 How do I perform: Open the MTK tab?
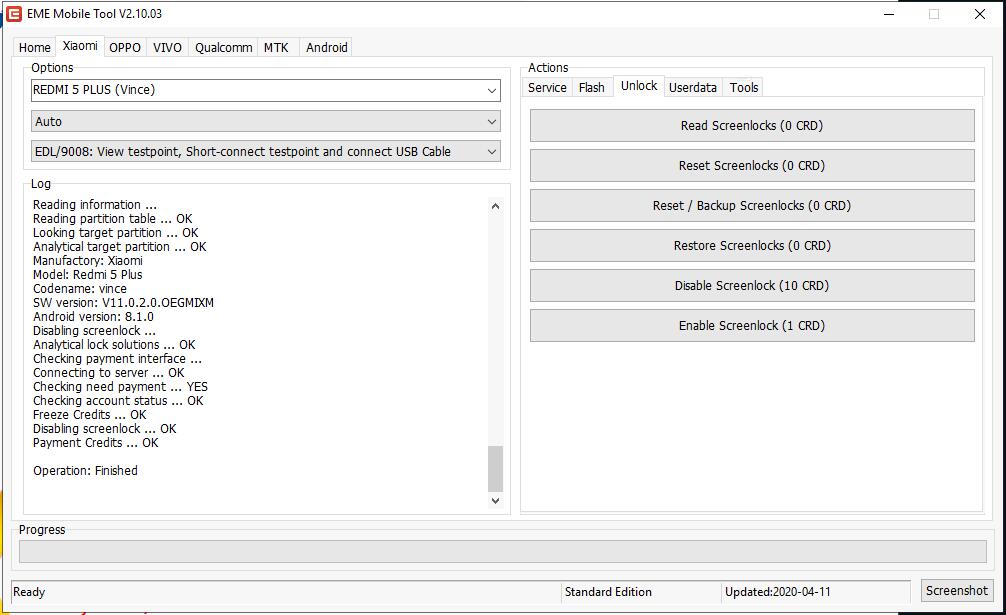(x=277, y=47)
